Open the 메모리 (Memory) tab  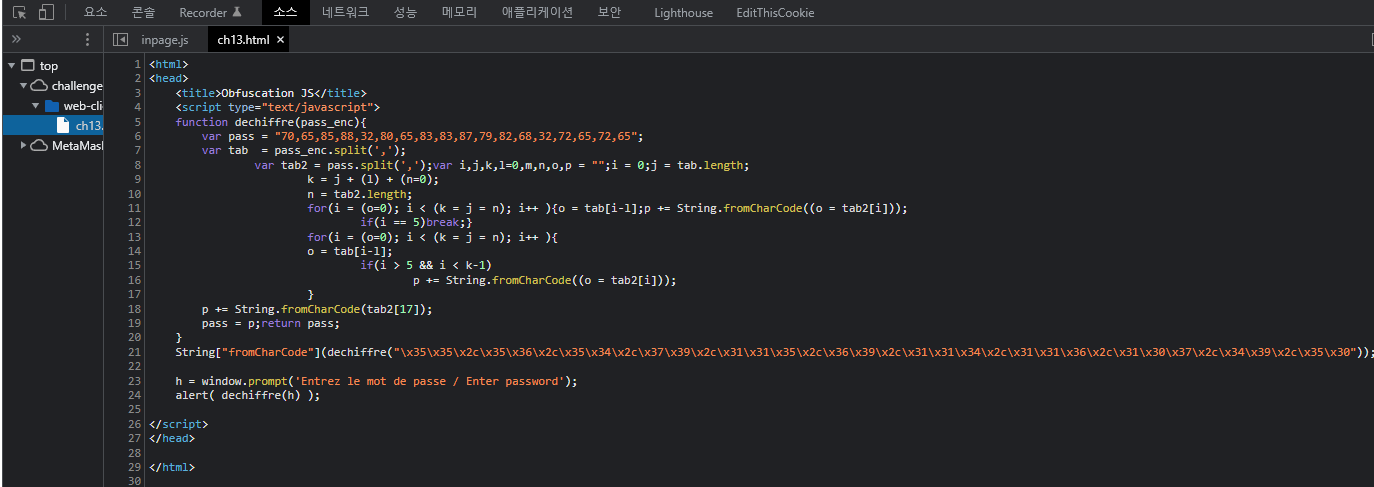(x=459, y=13)
